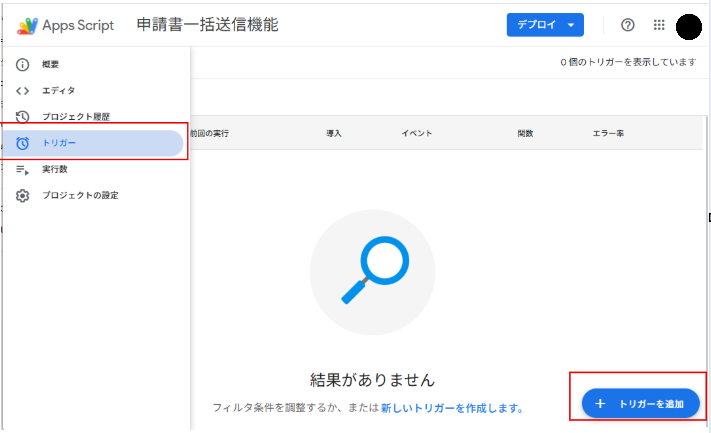Open the help question mark icon

click(x=628, y=25)
